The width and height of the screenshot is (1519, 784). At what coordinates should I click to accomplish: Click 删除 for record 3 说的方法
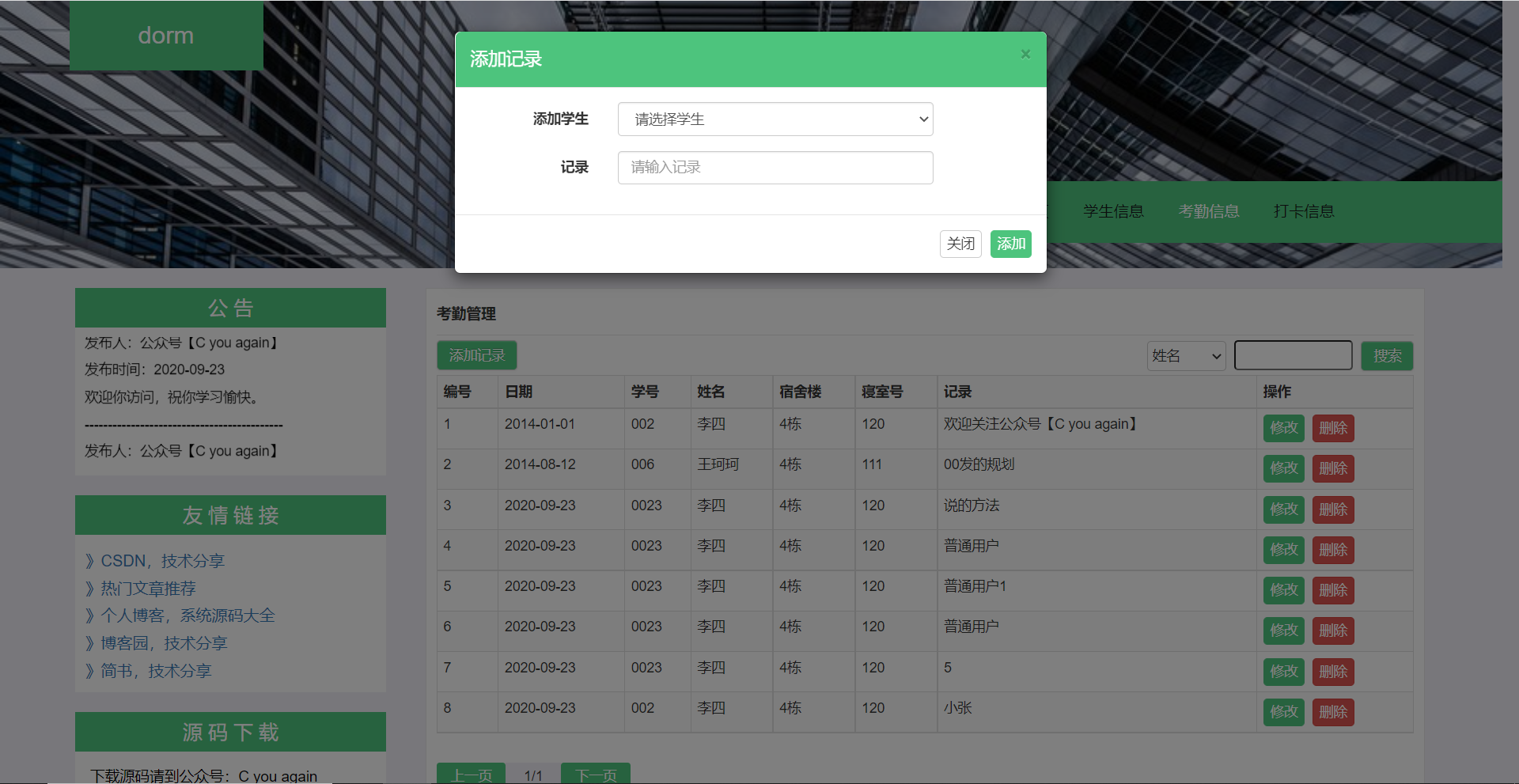click(x=1333, y=509)
